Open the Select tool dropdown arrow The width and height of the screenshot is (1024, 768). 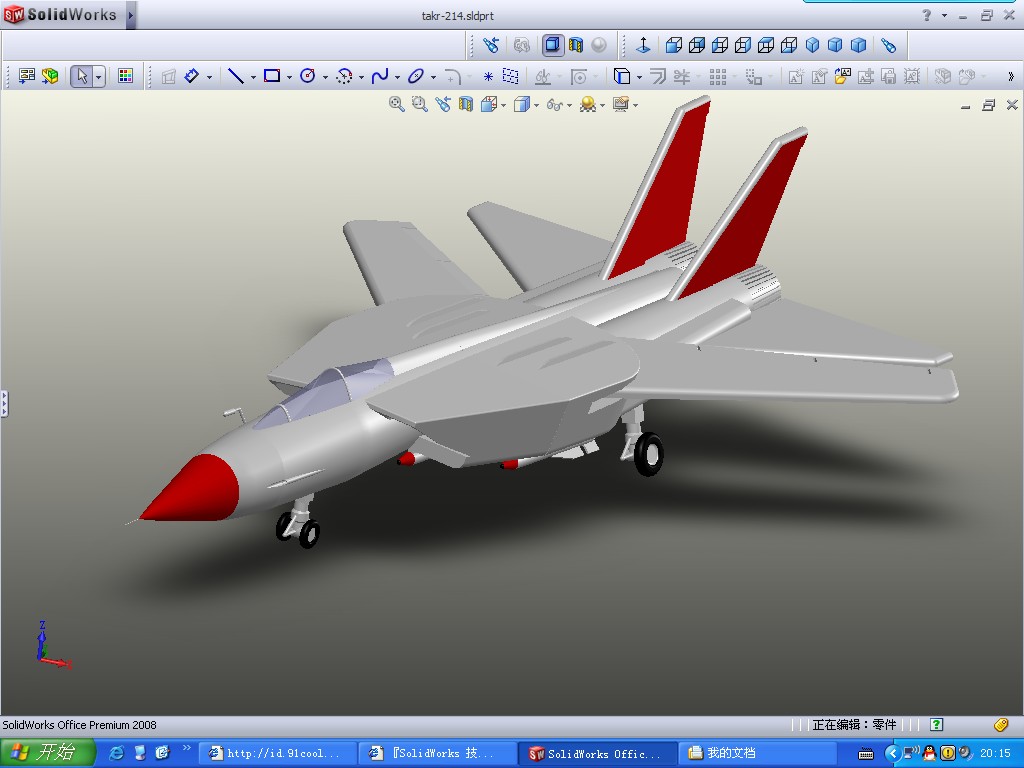point(99,77)
